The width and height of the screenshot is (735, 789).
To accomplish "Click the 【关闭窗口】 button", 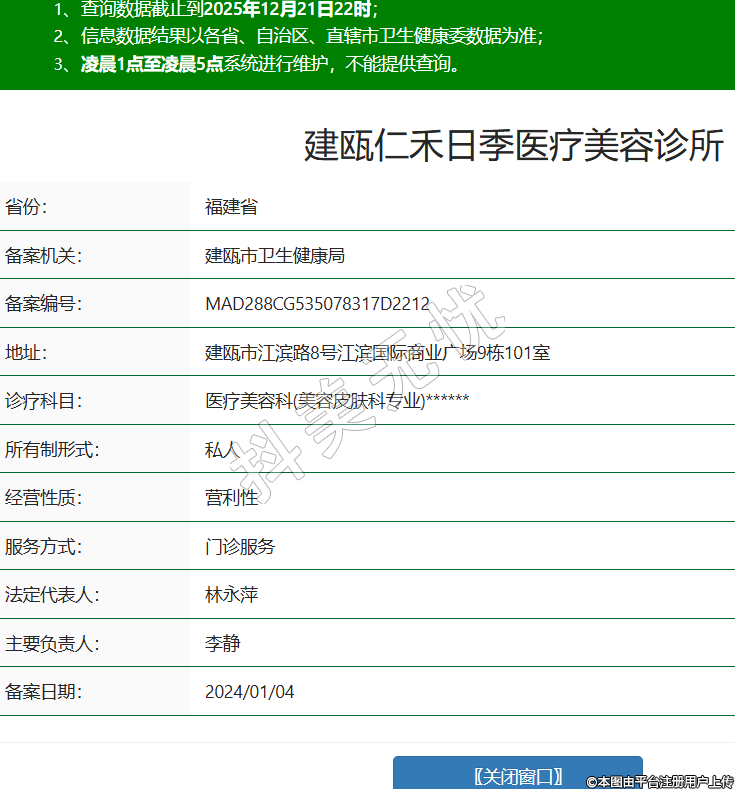I will pyautogui.click(x=517, y=775).
